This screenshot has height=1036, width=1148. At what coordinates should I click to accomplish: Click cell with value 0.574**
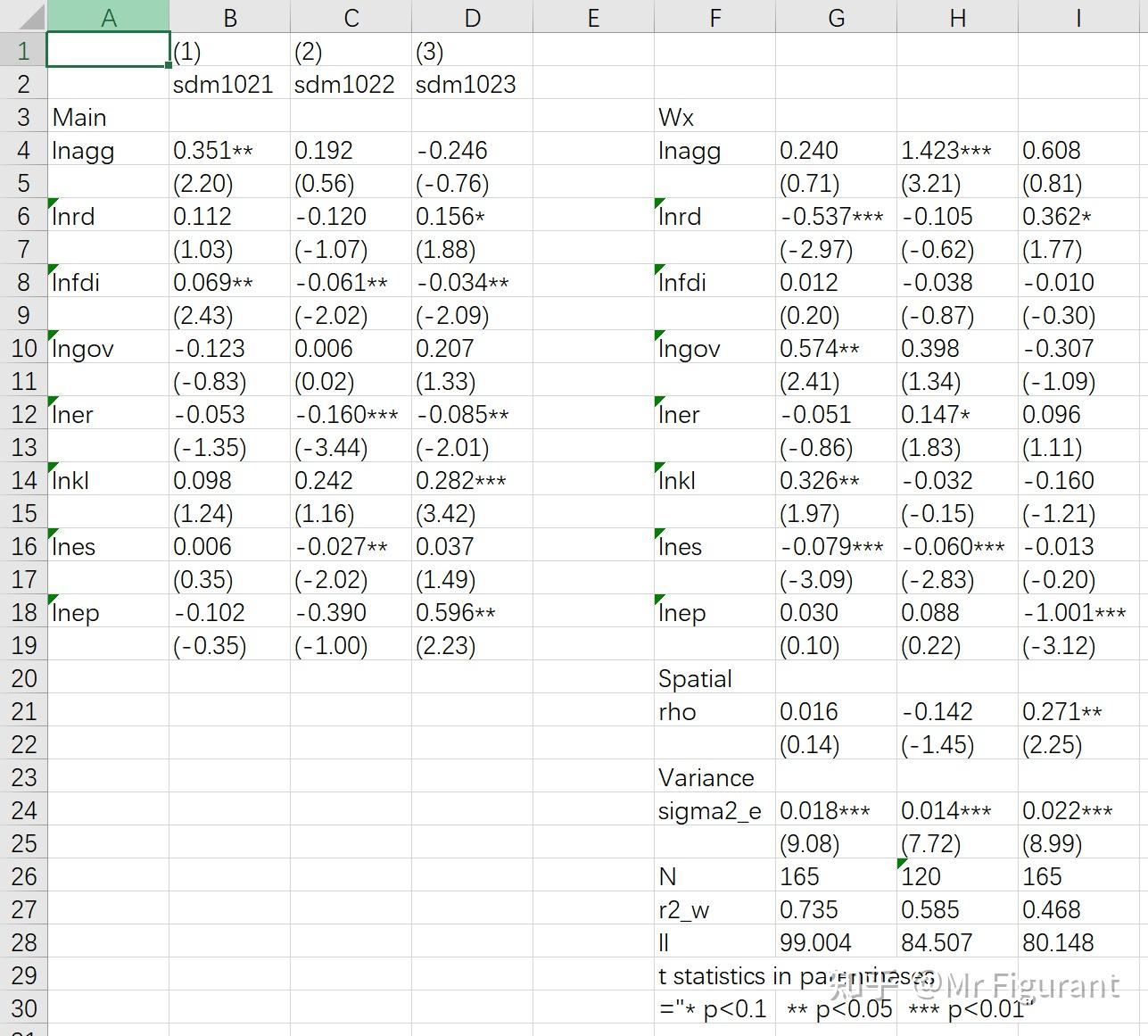click(x=836, y=347)
